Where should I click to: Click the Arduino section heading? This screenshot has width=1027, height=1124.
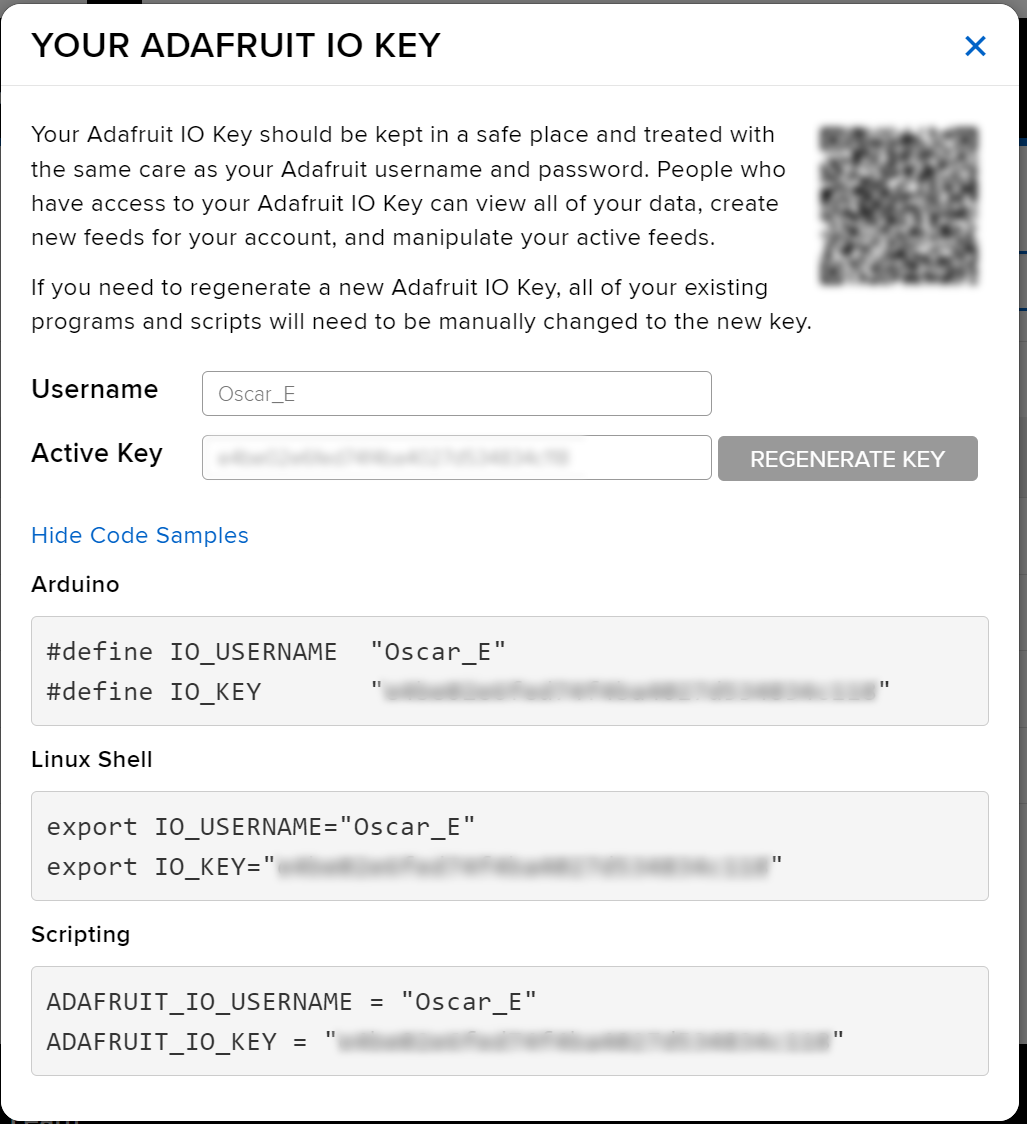click(x=75, y=584)
